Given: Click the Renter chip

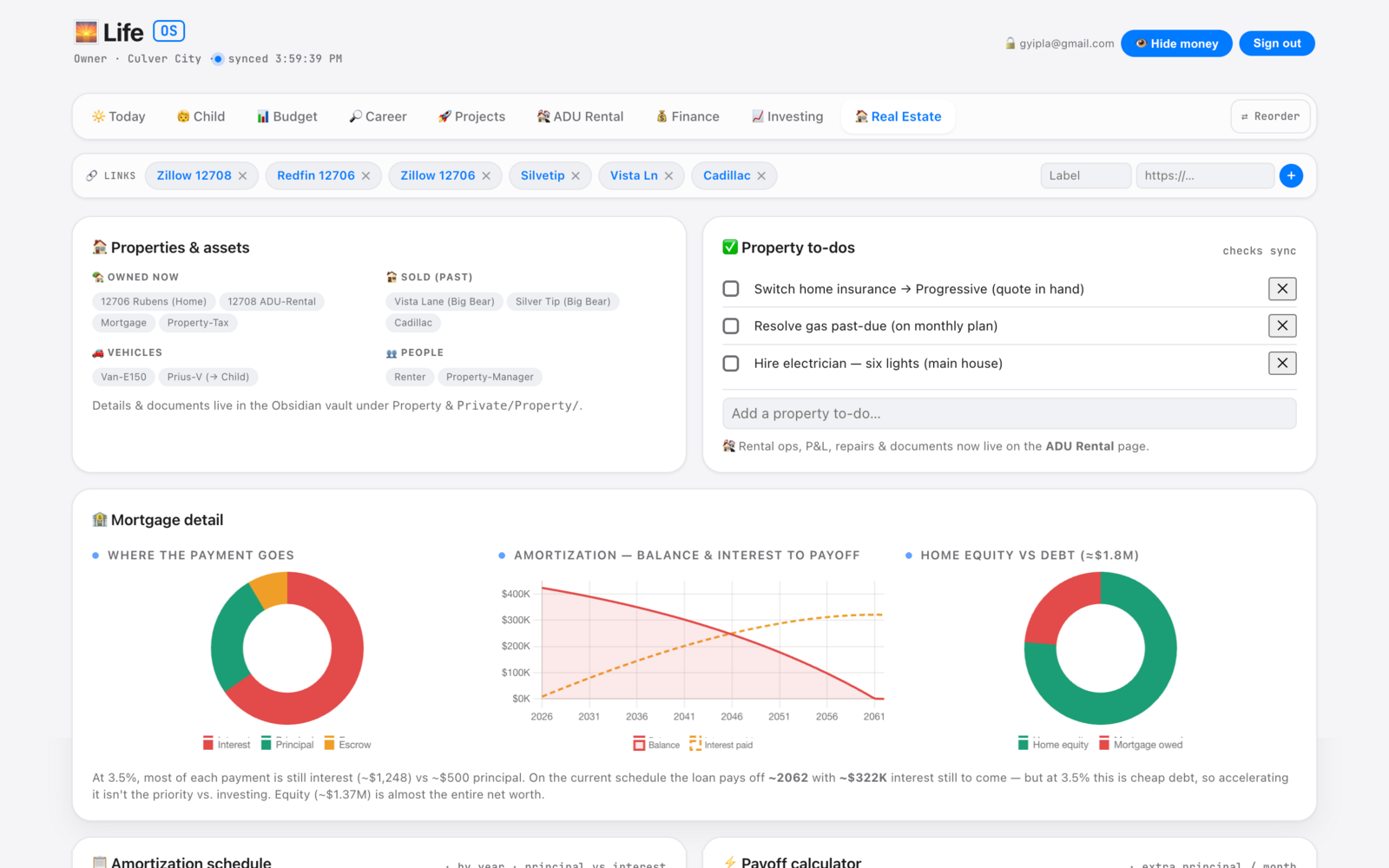Looking at the screenshot, I should click(x=410, y=377).
